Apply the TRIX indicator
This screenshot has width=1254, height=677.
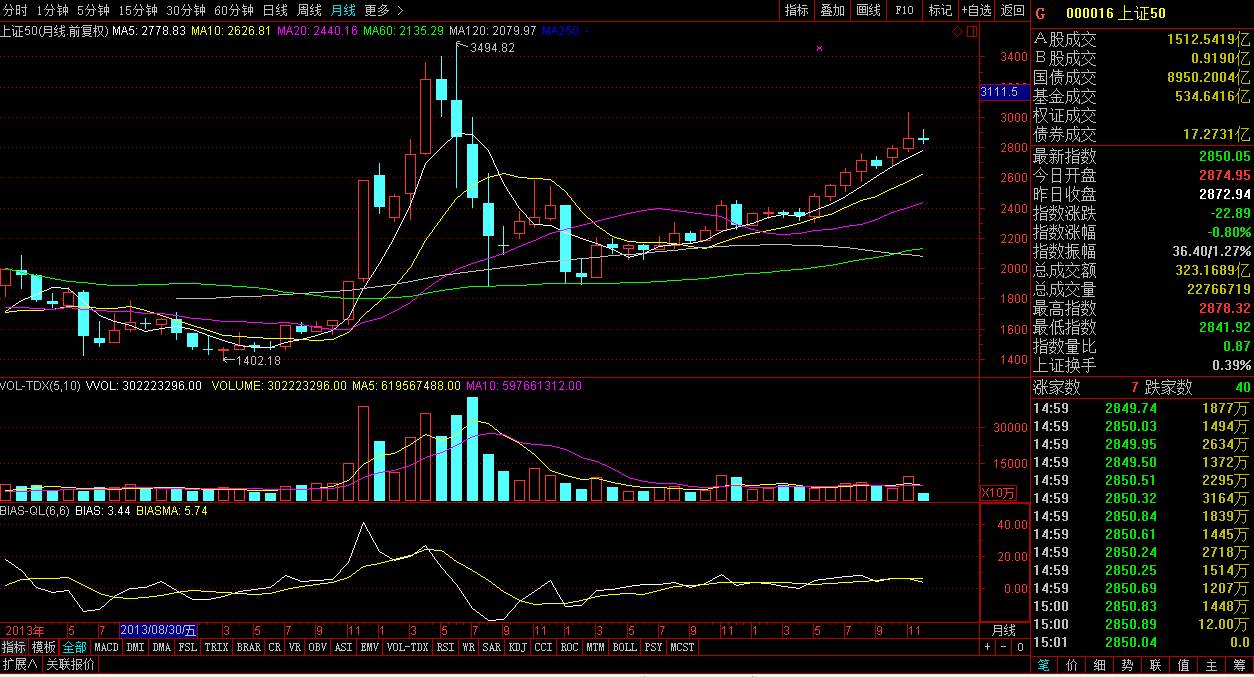coord(217,647)
